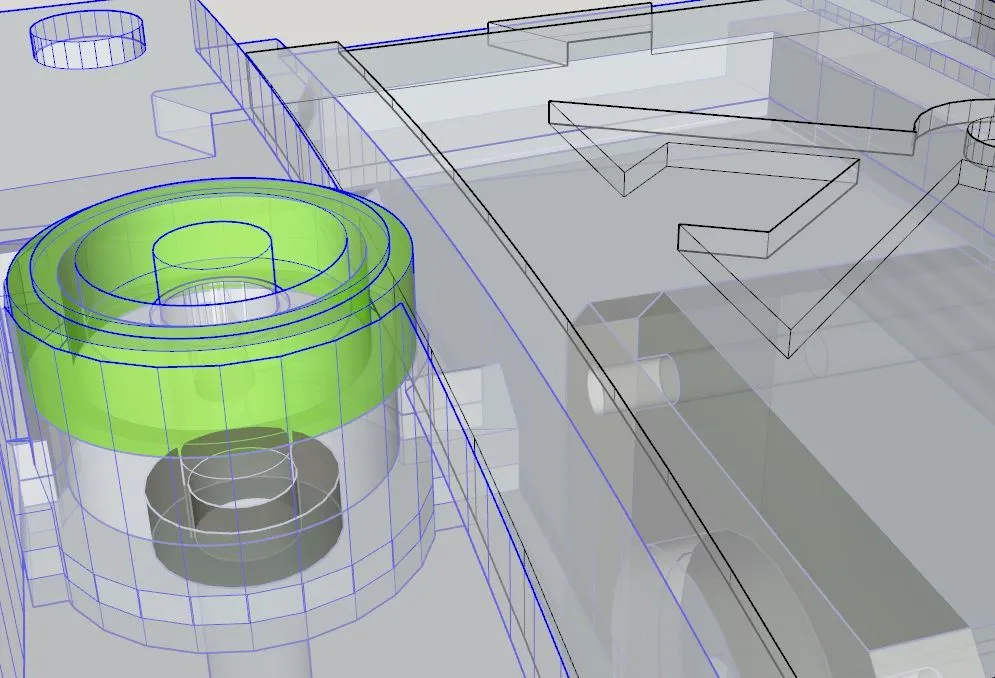Click the small horizontal pin cylinder
995x678 pixels.
point(633,385)
